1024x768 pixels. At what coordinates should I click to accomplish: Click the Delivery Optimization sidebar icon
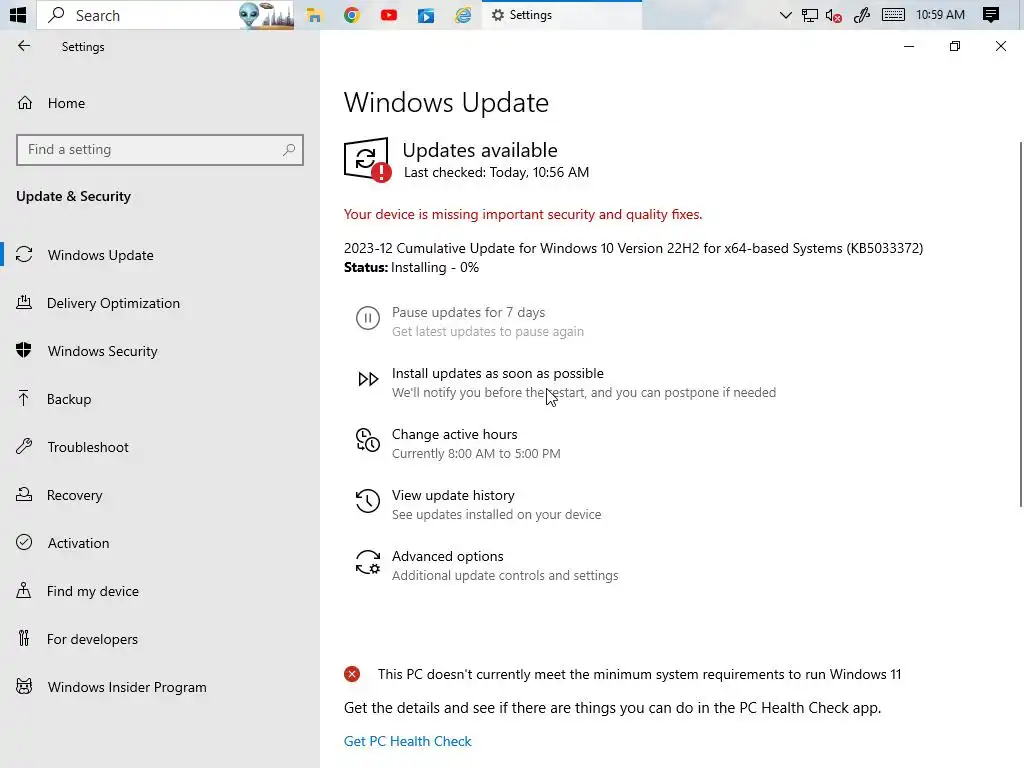point(24,302)
